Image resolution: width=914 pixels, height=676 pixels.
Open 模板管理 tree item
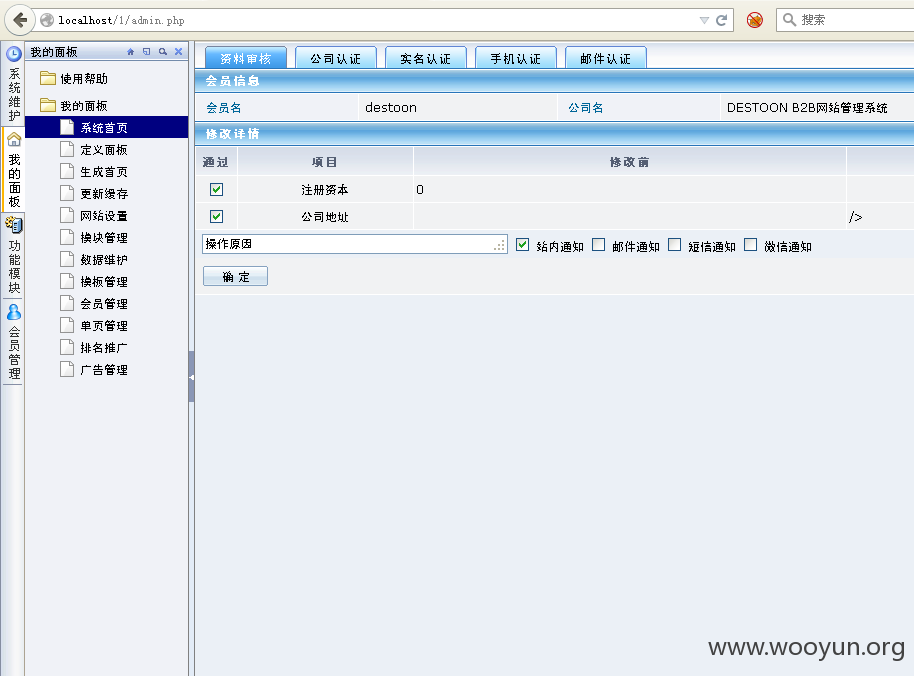(x=104, y=282)
